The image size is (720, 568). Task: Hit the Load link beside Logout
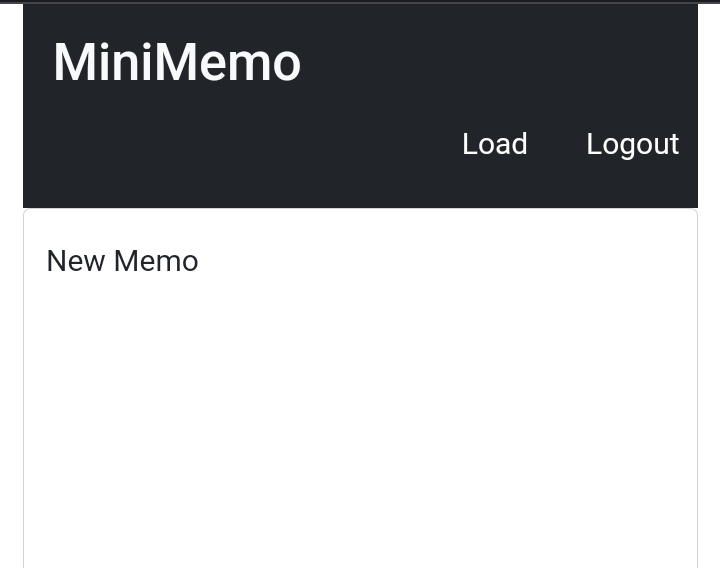click(494, 144)
